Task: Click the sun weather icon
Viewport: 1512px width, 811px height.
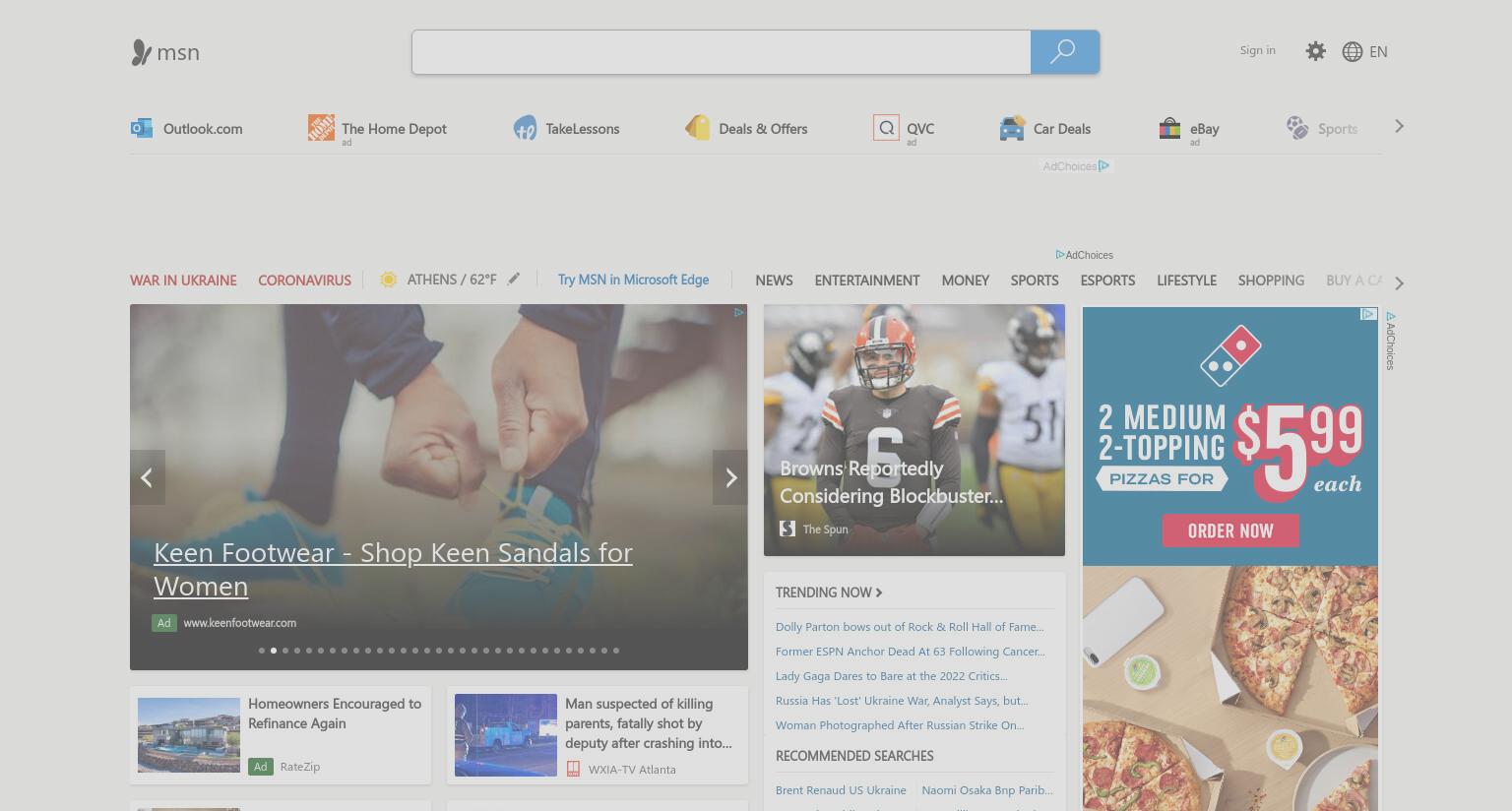Action: 389,280
